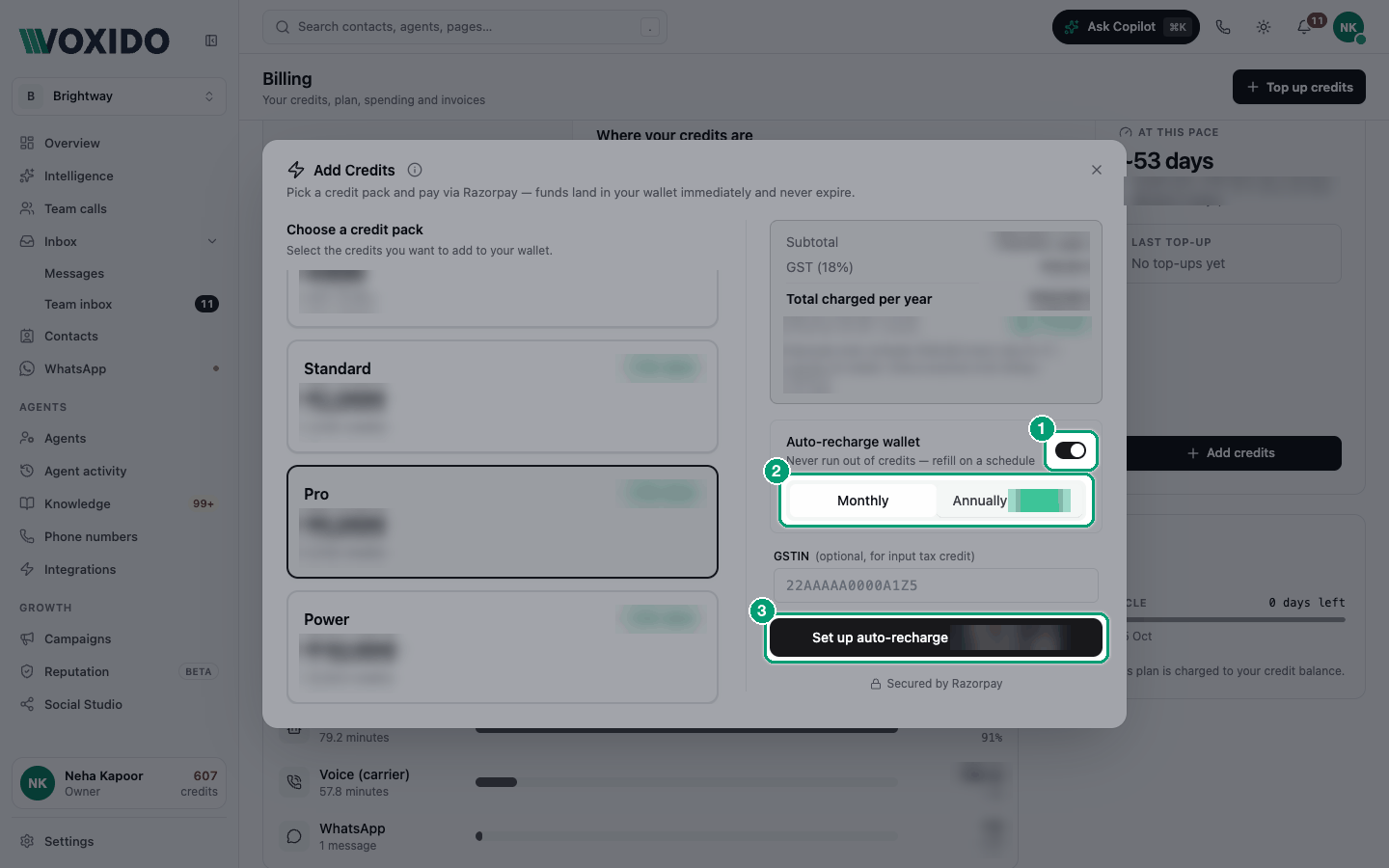This screenshot has width=1389, height=868.
Task: Open Ask Copilot button
Action: 1126,27
